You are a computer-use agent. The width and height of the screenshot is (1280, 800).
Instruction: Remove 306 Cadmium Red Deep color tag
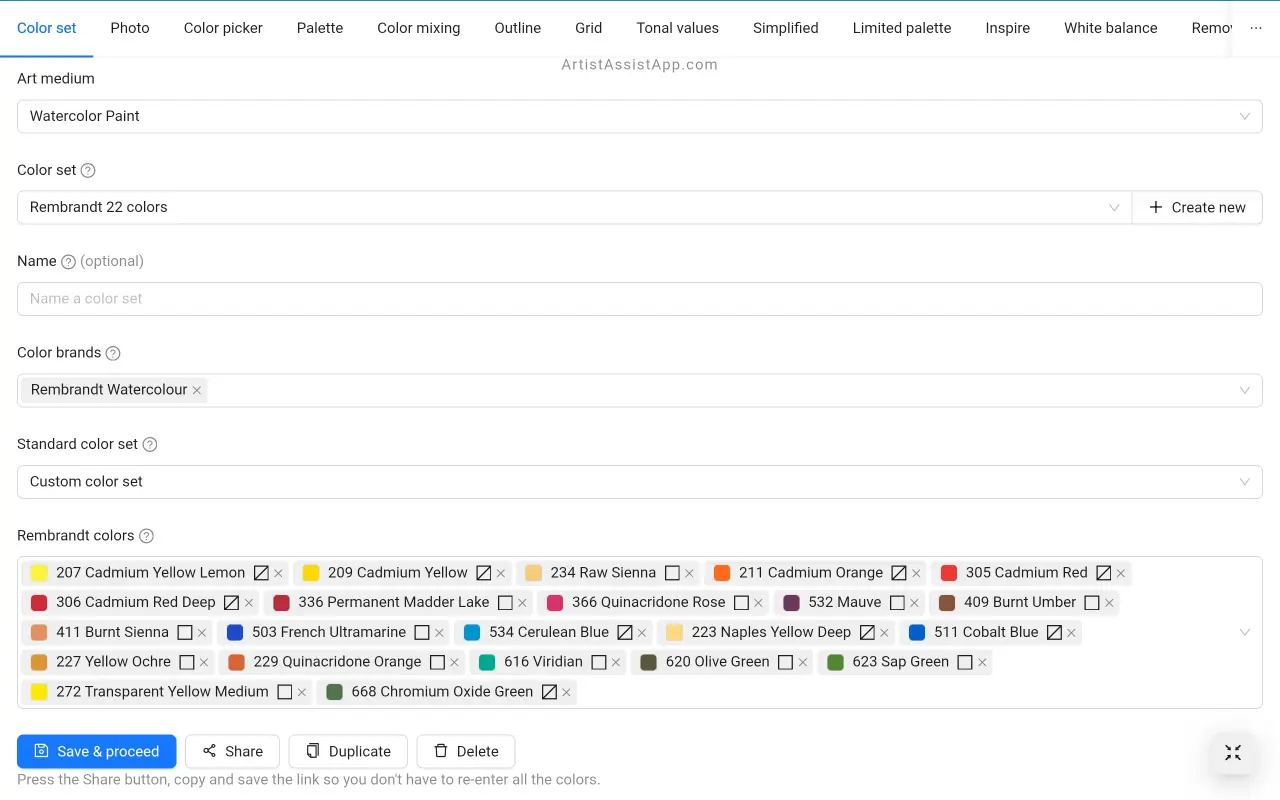click(249, 603)
